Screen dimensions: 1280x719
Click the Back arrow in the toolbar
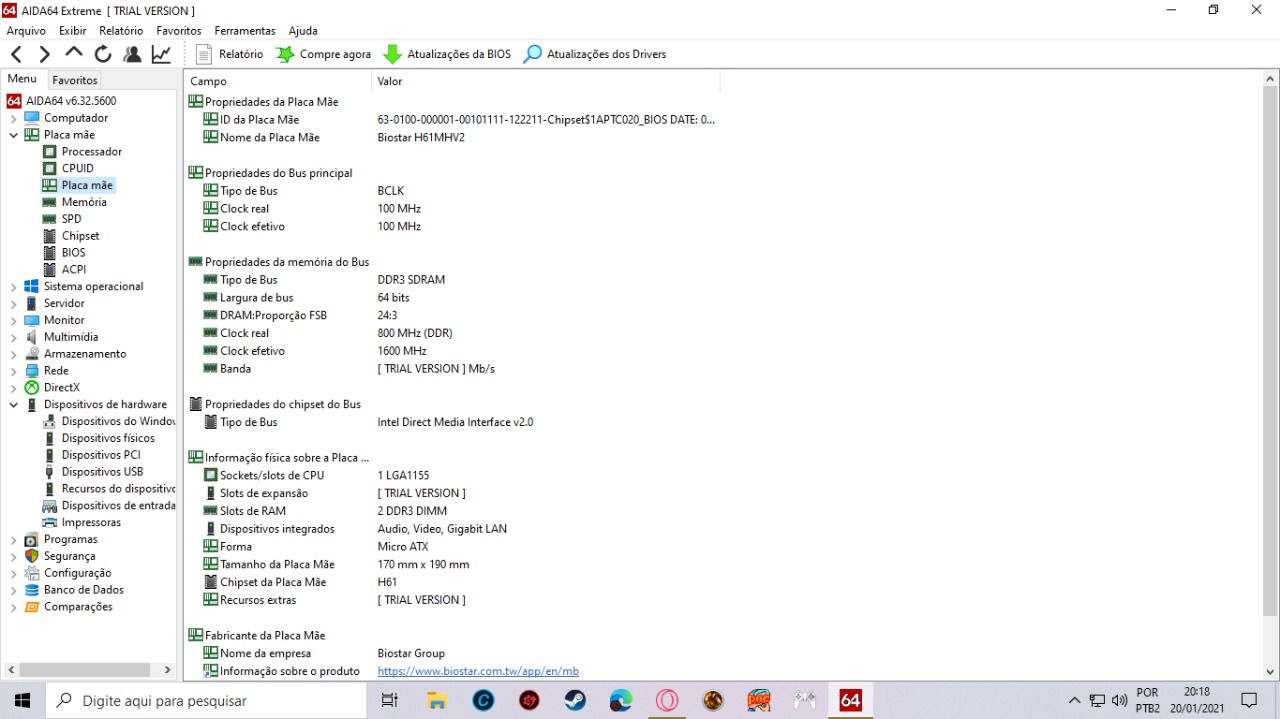click(16, 54)
